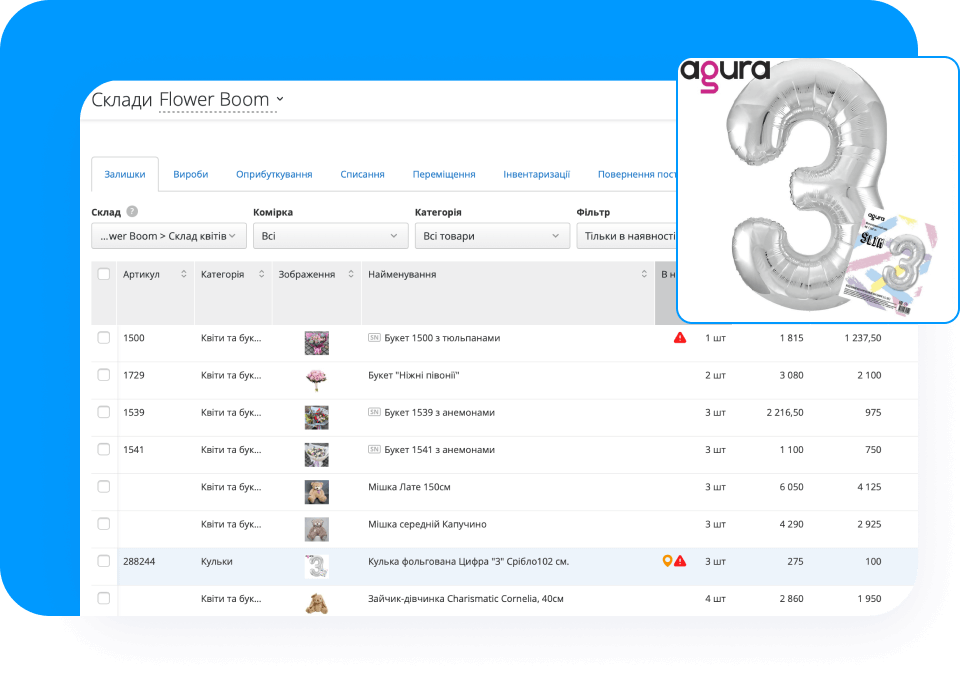Click the teddy bear thumbnail for Мішка середній Капучино
Image resolution: width=978 pixels, height=688 pixels.
(x=316, y=524)
